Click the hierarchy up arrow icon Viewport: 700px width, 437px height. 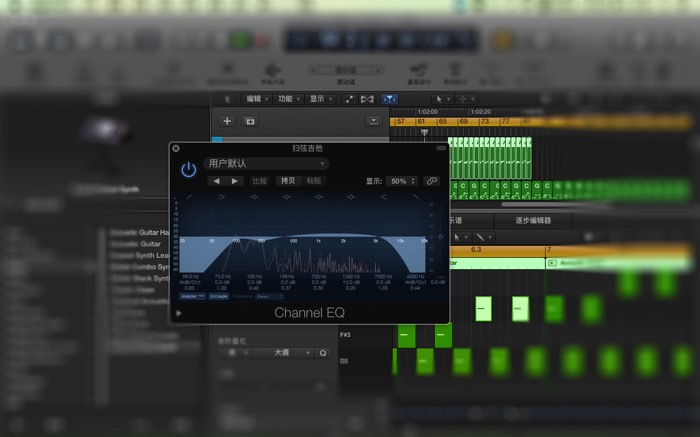227,100
